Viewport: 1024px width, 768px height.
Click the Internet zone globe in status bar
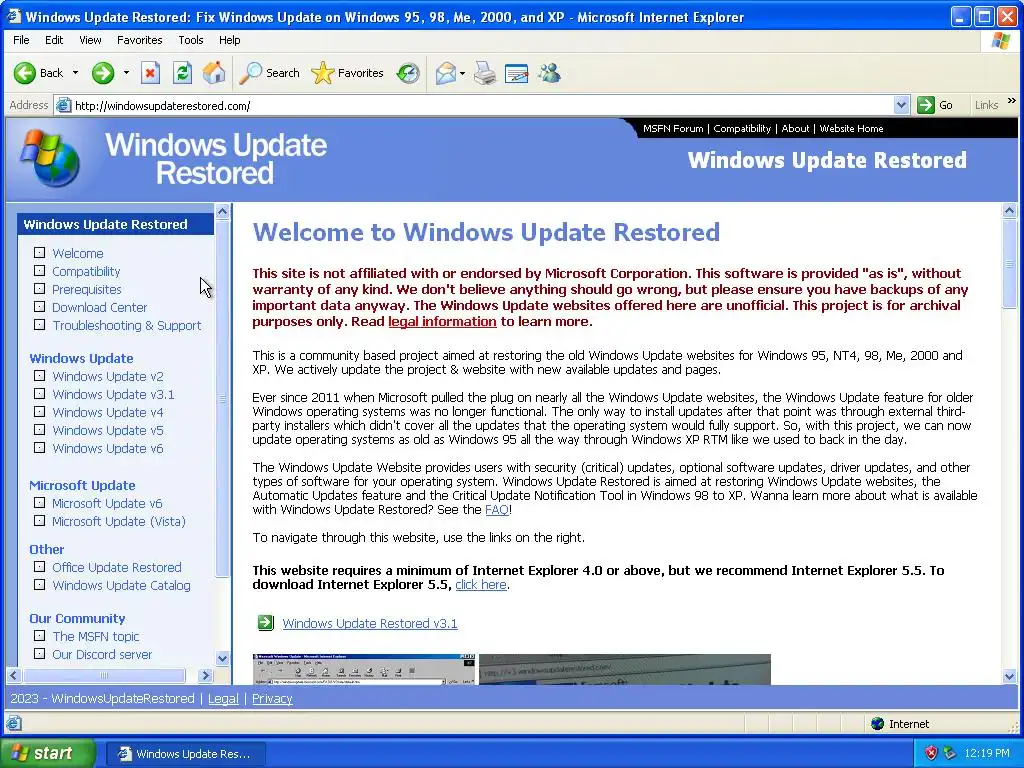878,724
